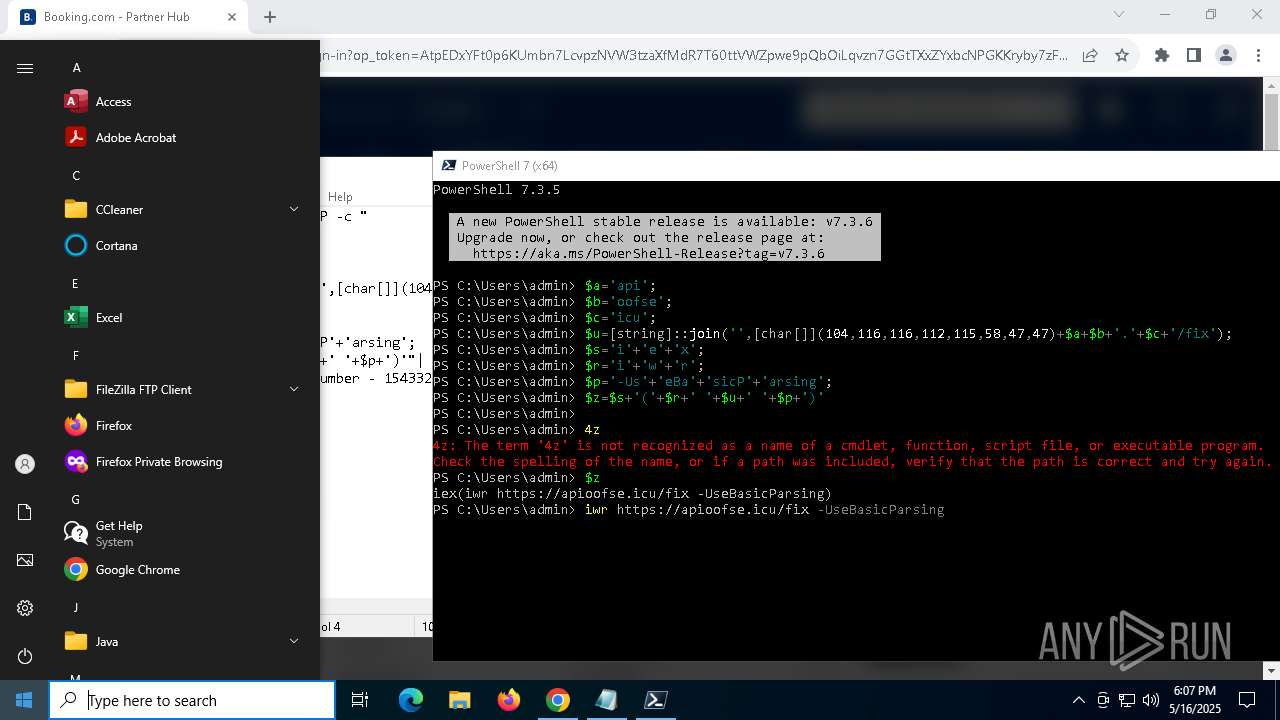Screen dimensions: 1280x720
Task: Open Chrome tab search dropdown
Action: pos(1119,15)
